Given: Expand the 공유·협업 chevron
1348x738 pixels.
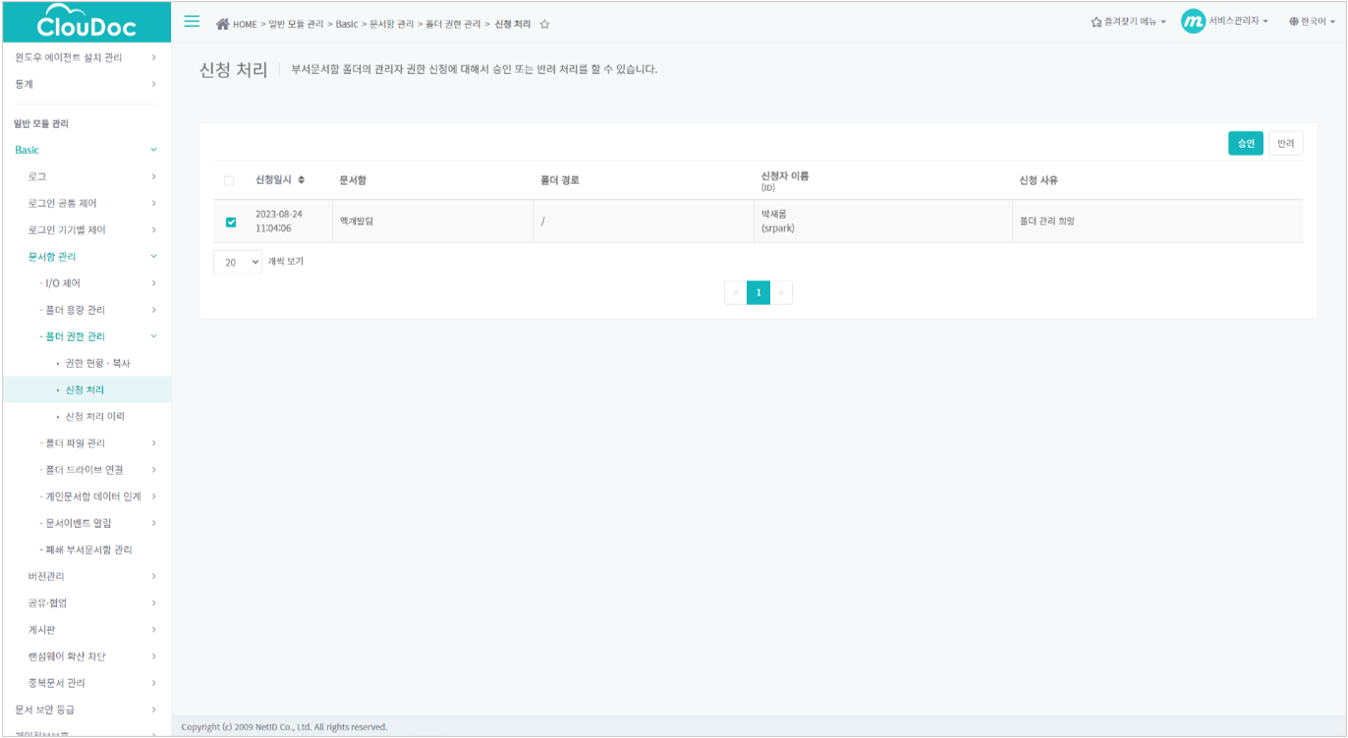Looking at the screenshot, I should pyautogui.click(x=153, y=603).
